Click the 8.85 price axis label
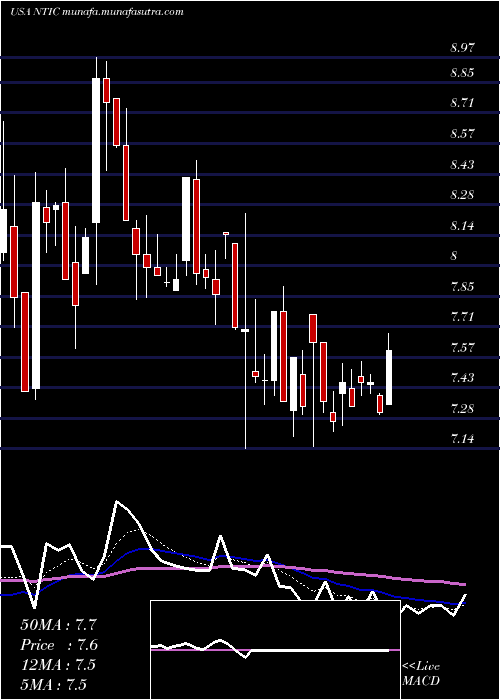Viewport: 500px width, 700px height. coord(463,73)
